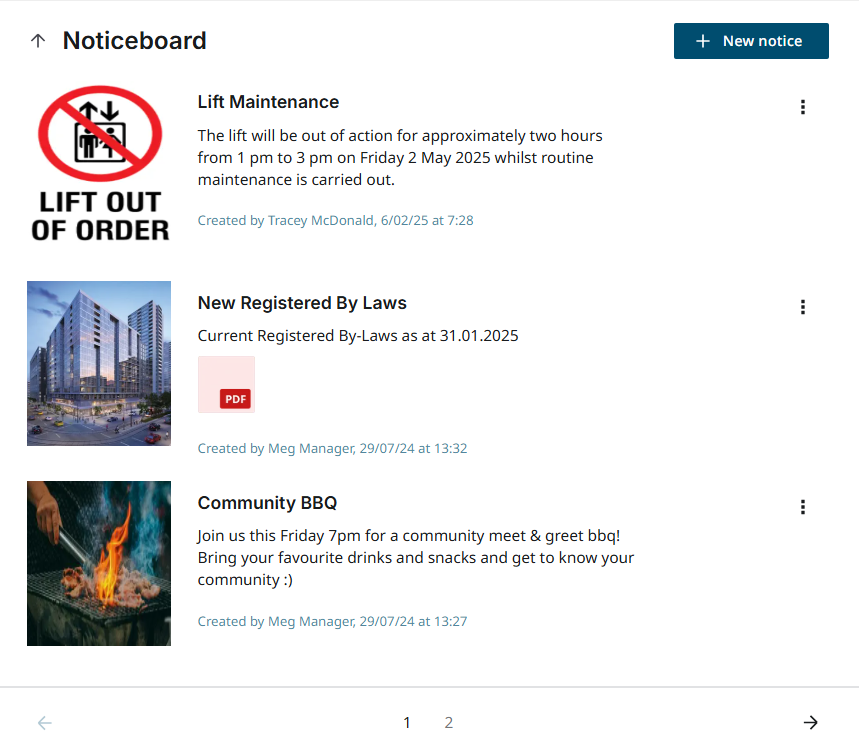This screenshot has height=746, width=859.
Task: Go to page 2 of the noticeboard
Action: [449, 722]
